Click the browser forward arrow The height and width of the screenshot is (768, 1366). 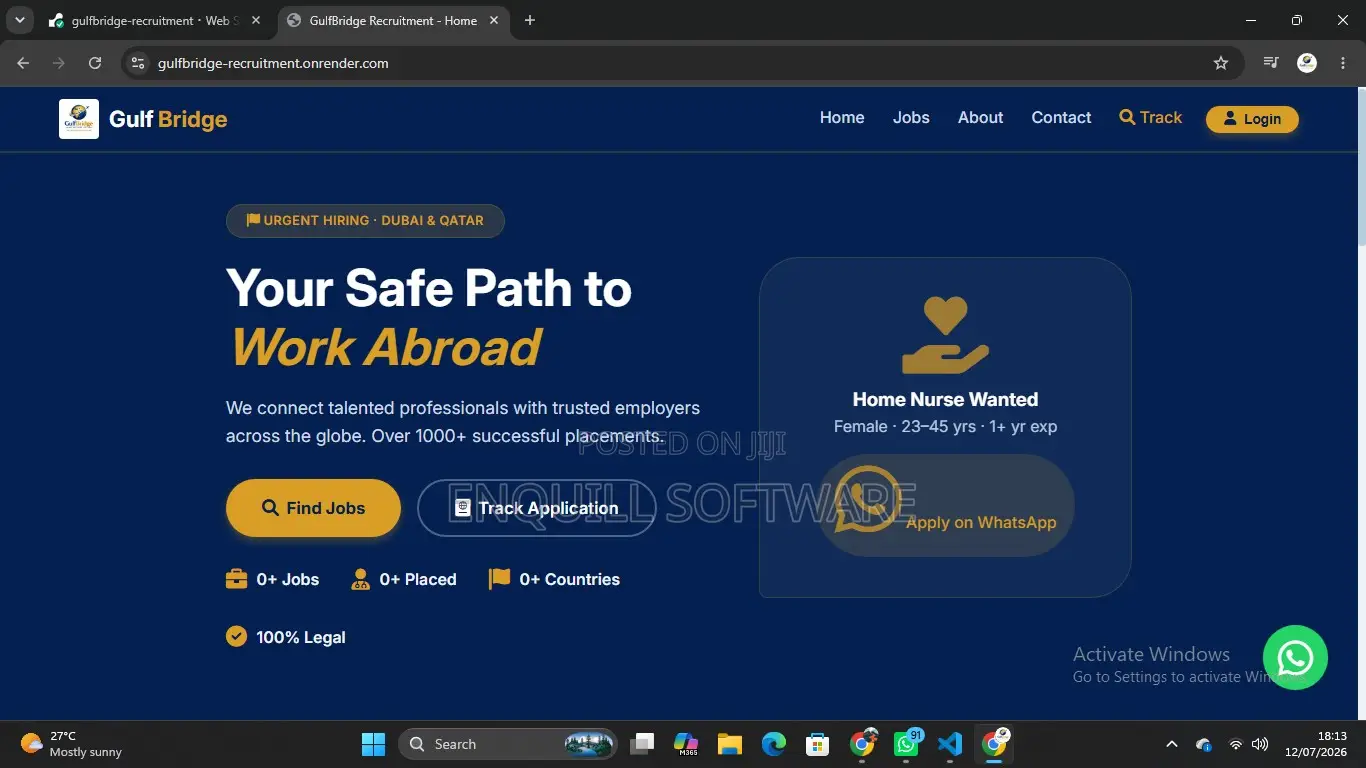(x=59, y=63)
